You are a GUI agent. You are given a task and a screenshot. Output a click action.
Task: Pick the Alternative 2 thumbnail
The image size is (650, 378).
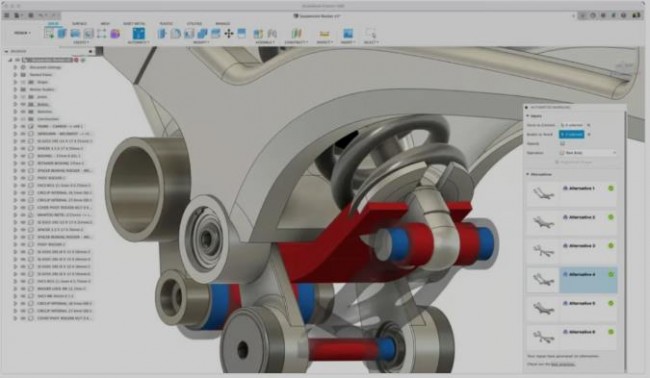(x=543, y=223)
